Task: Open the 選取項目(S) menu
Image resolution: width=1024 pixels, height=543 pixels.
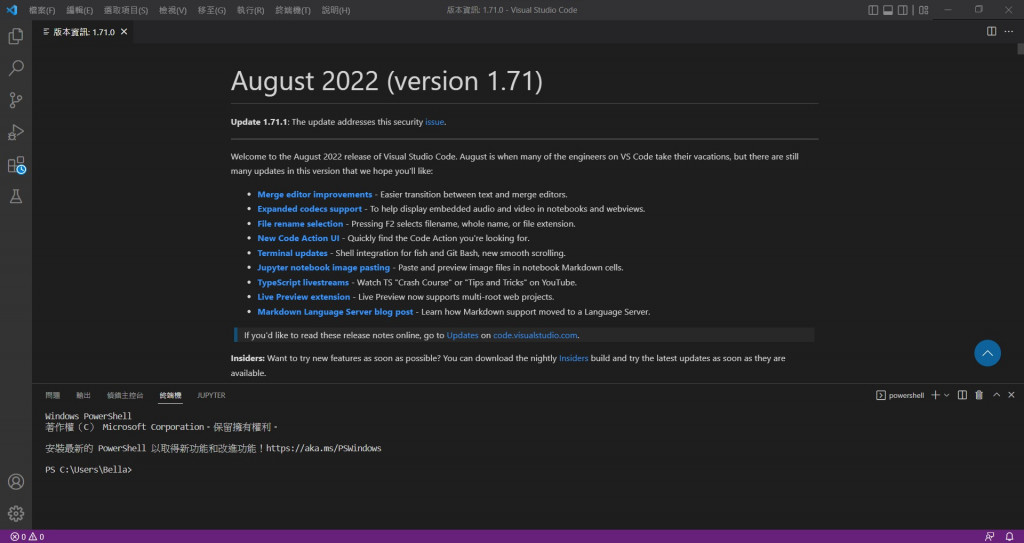Action: point(126,10)
